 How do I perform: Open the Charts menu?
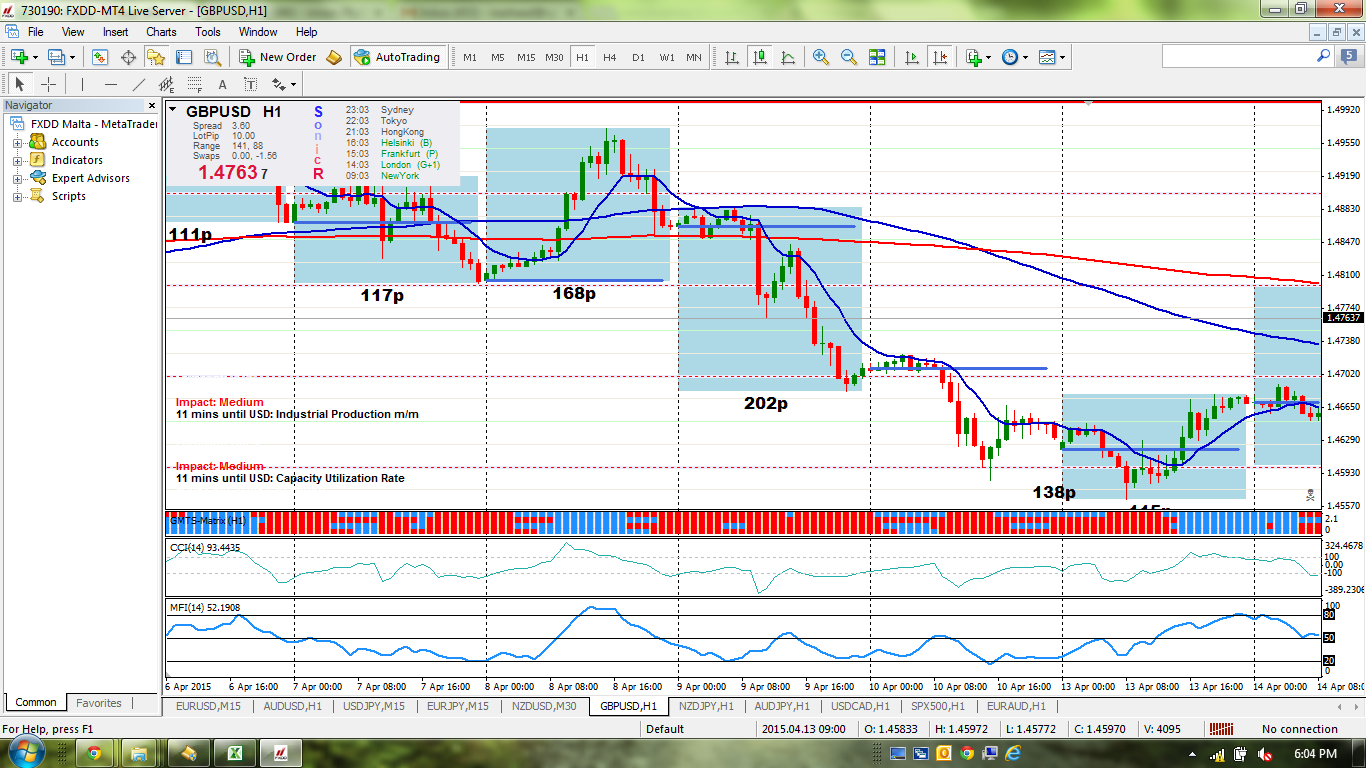point(161,32)
